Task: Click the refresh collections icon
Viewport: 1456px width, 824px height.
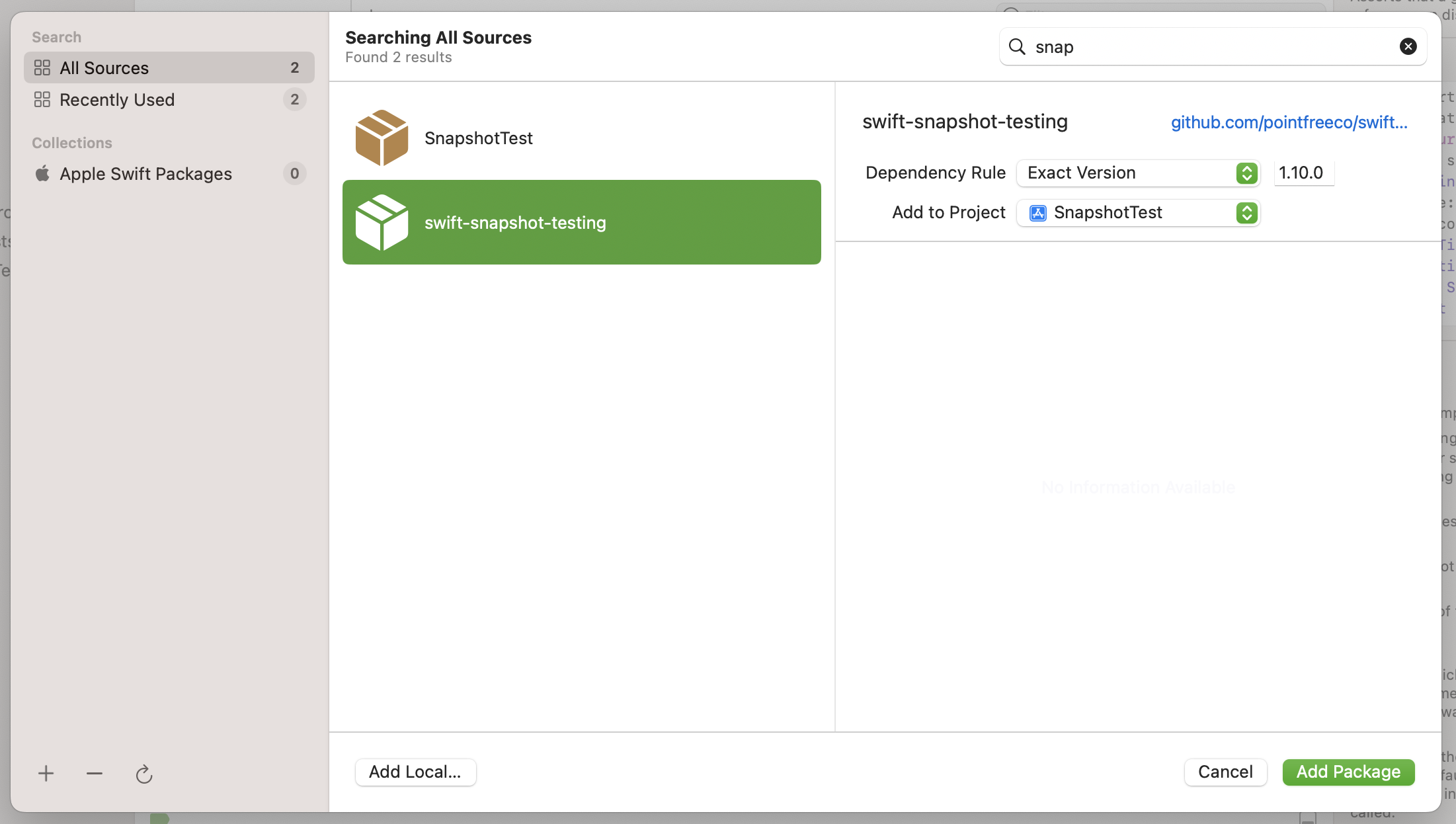Action: (x=144, y=774)
